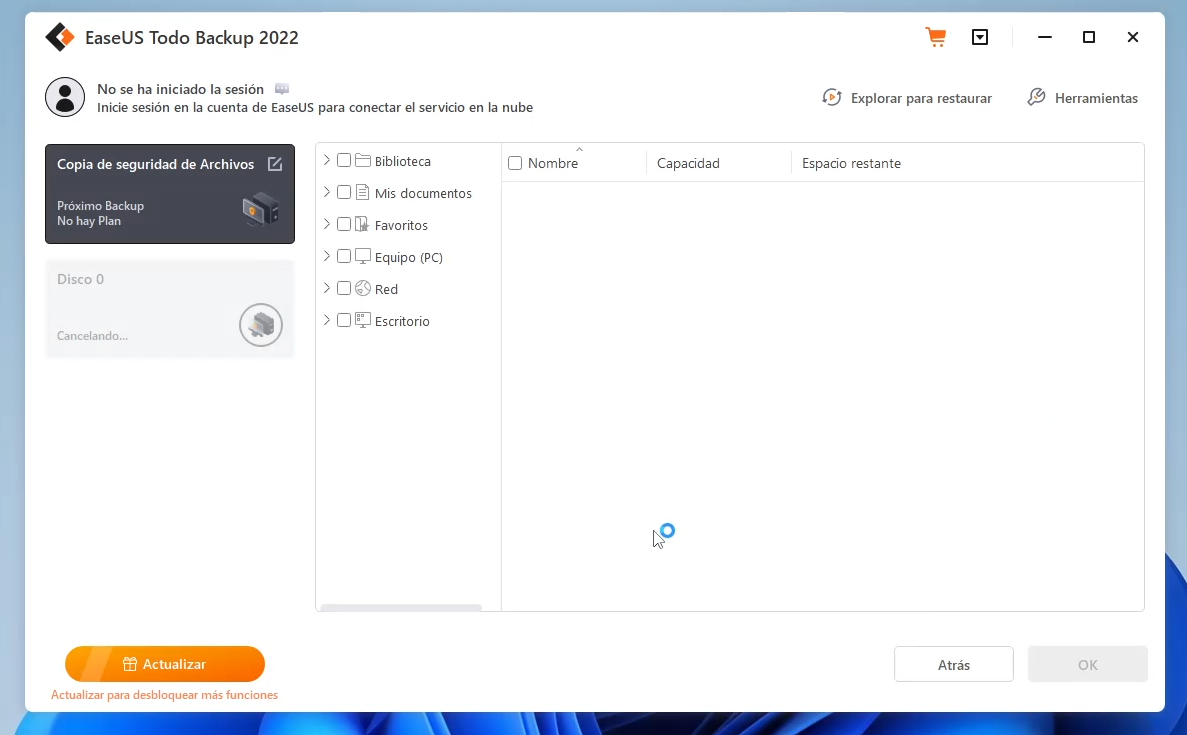Image resolution: width=1187 pixels, height=735 pixels.
Task: Click the edit icon on file backup card
Action: [275, 164]
